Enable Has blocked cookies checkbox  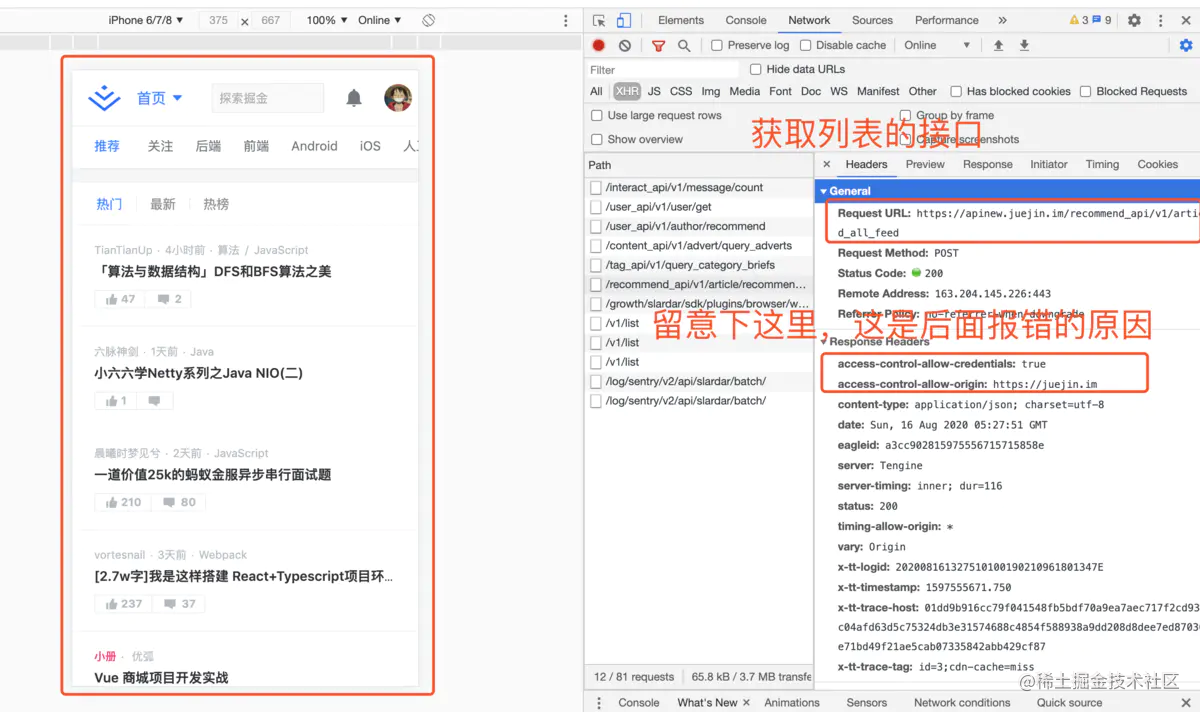tap(956, 91)
